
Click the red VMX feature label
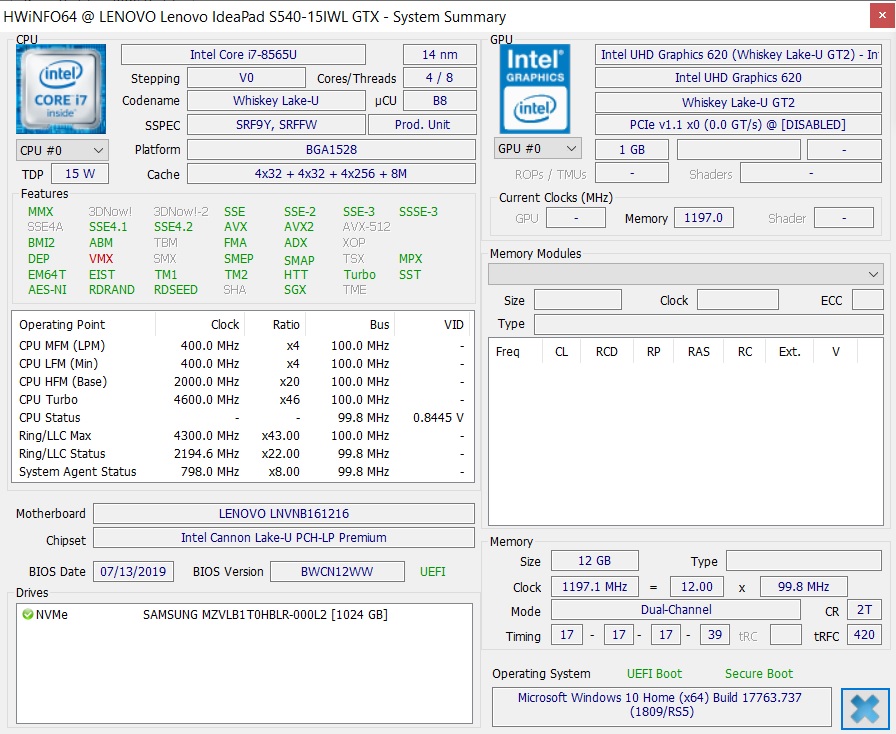(x=101, y=259)
